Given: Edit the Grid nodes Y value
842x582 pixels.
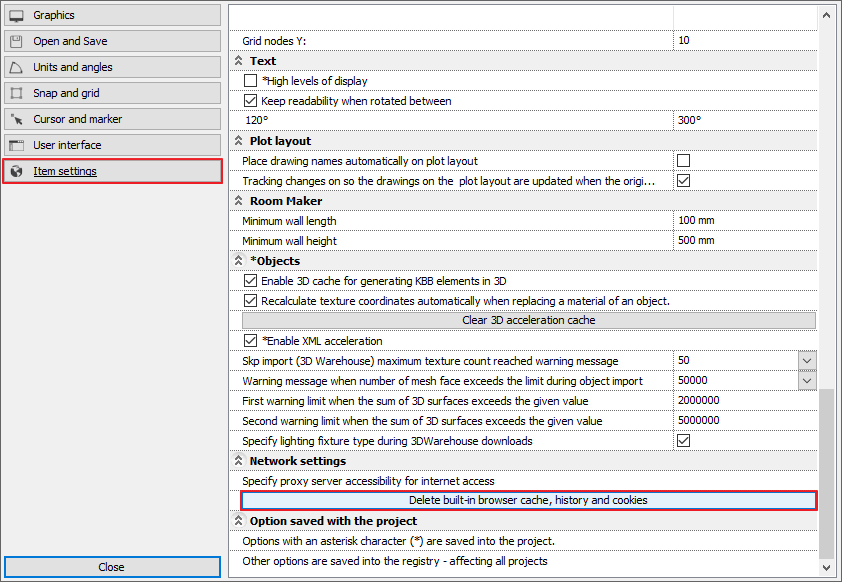Looking at the screenshot, I should (x=745, y=40).
